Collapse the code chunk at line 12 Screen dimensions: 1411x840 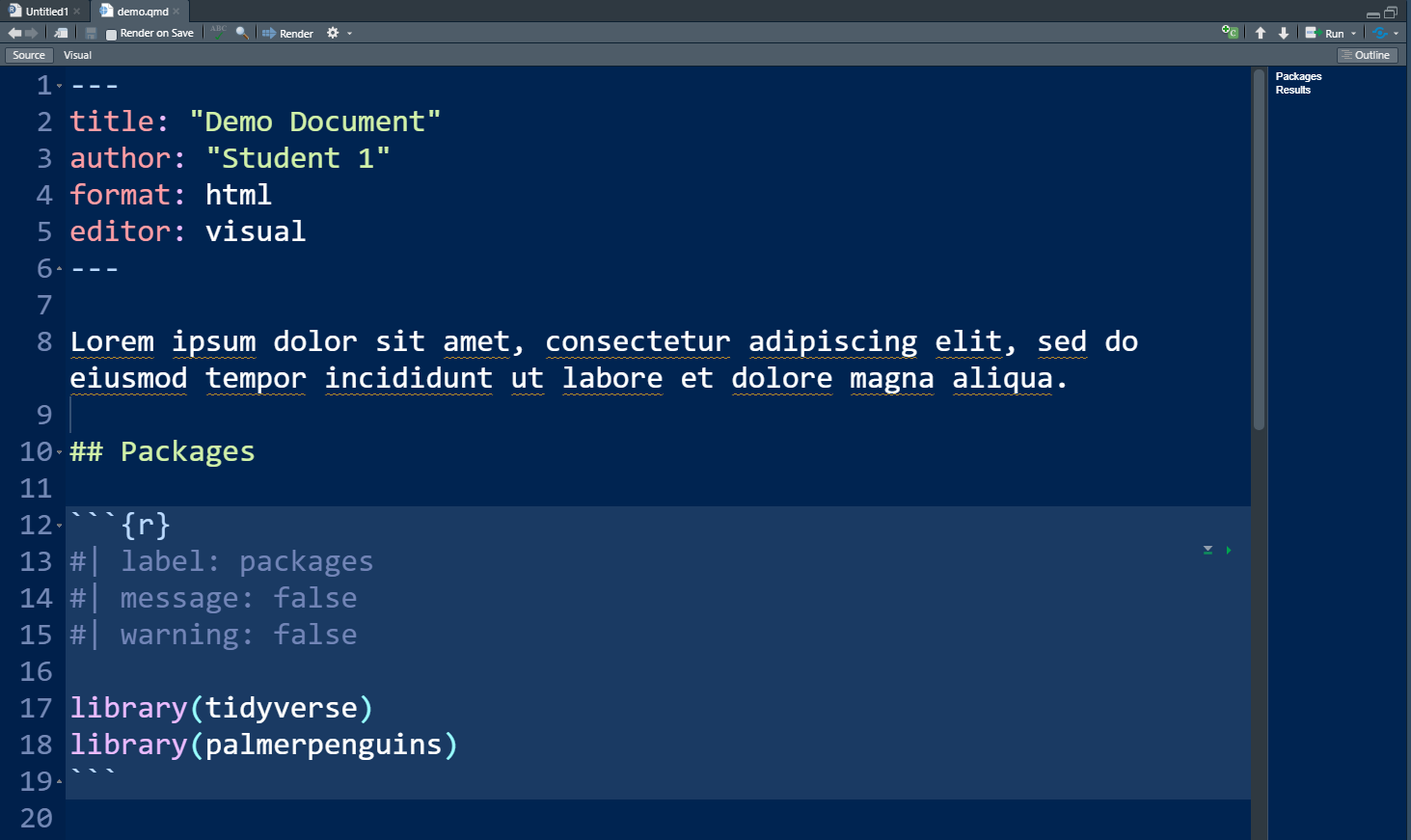(x=59, y=526)
